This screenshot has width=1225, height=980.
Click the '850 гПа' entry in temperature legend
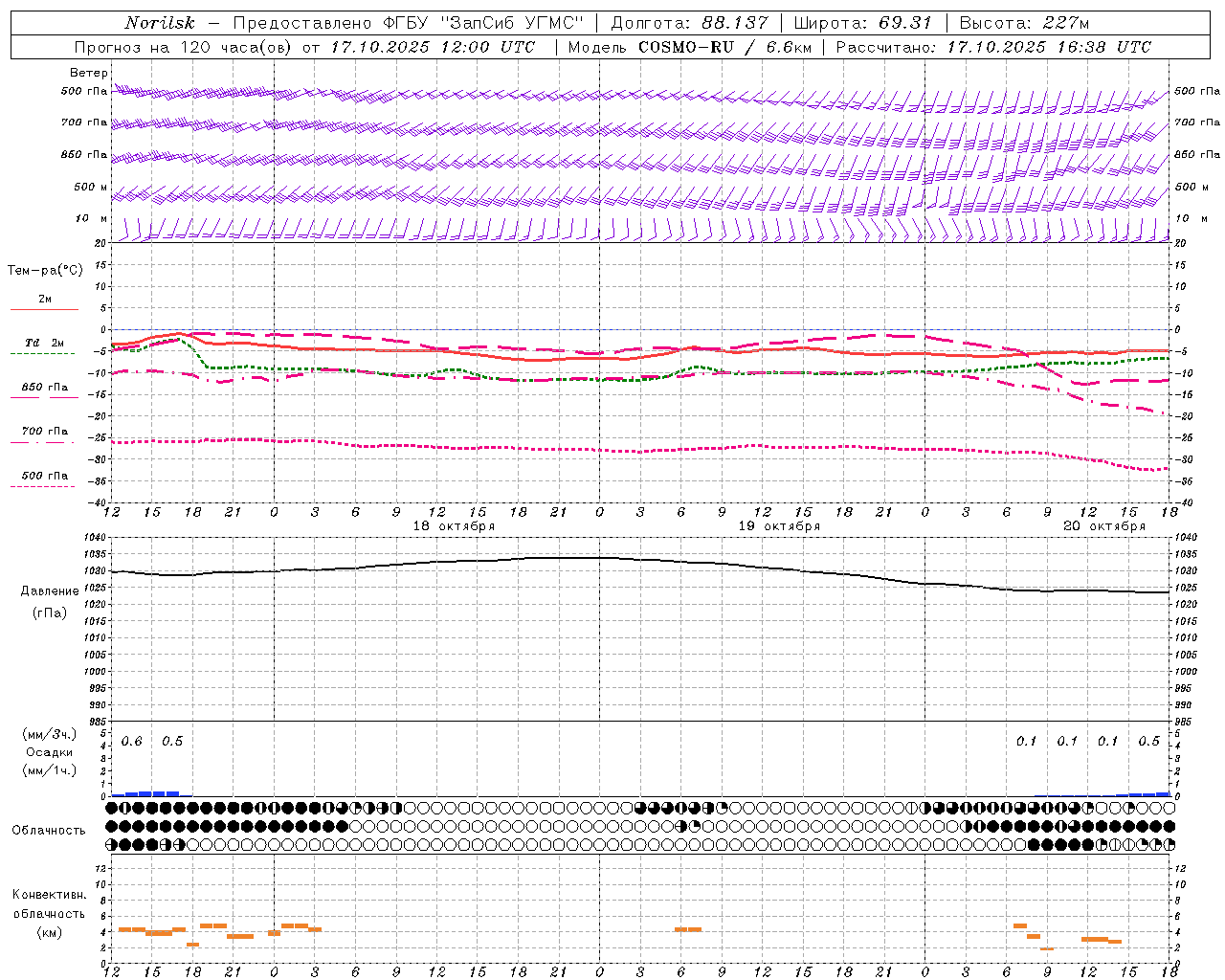click(x=45, y=388)
